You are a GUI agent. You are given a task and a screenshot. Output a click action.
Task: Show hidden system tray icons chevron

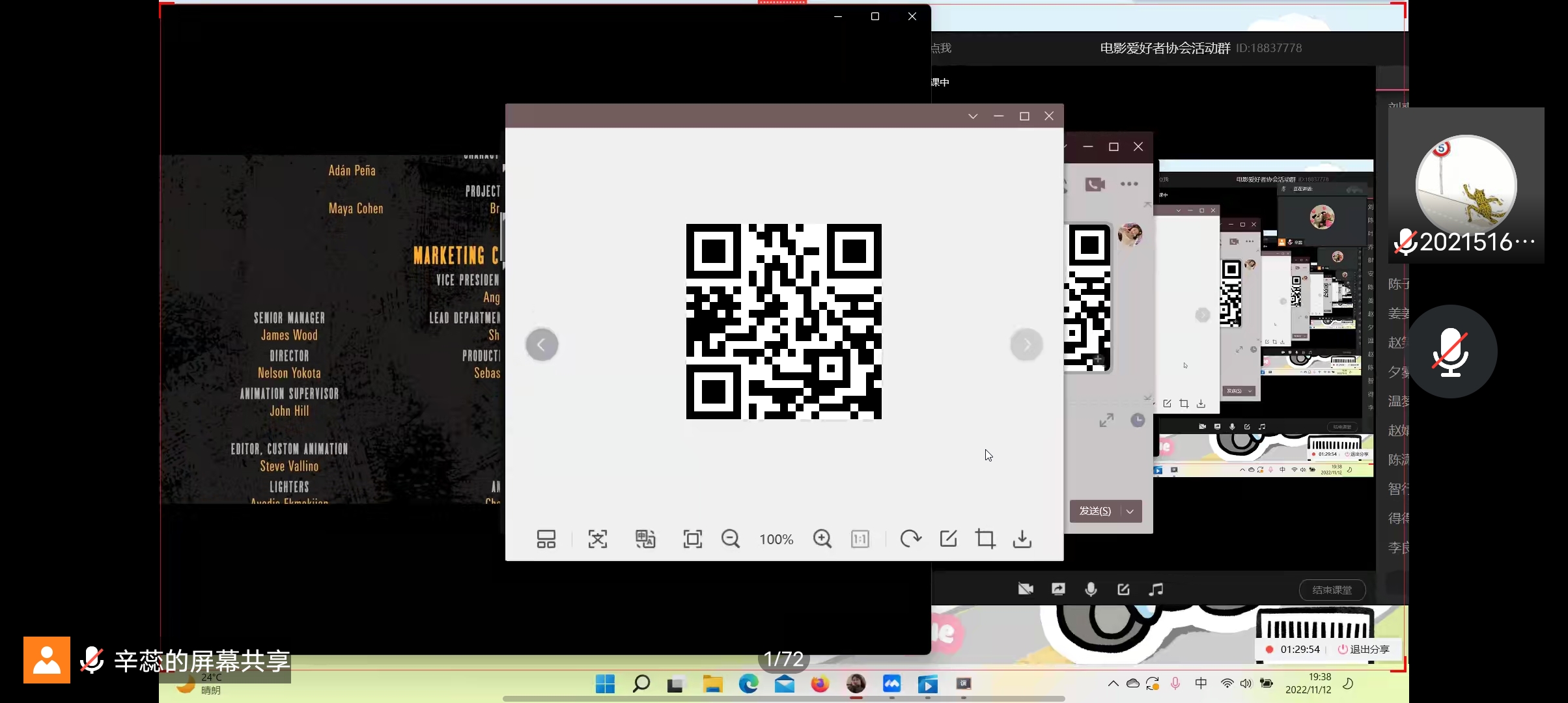click(1113, 683)
